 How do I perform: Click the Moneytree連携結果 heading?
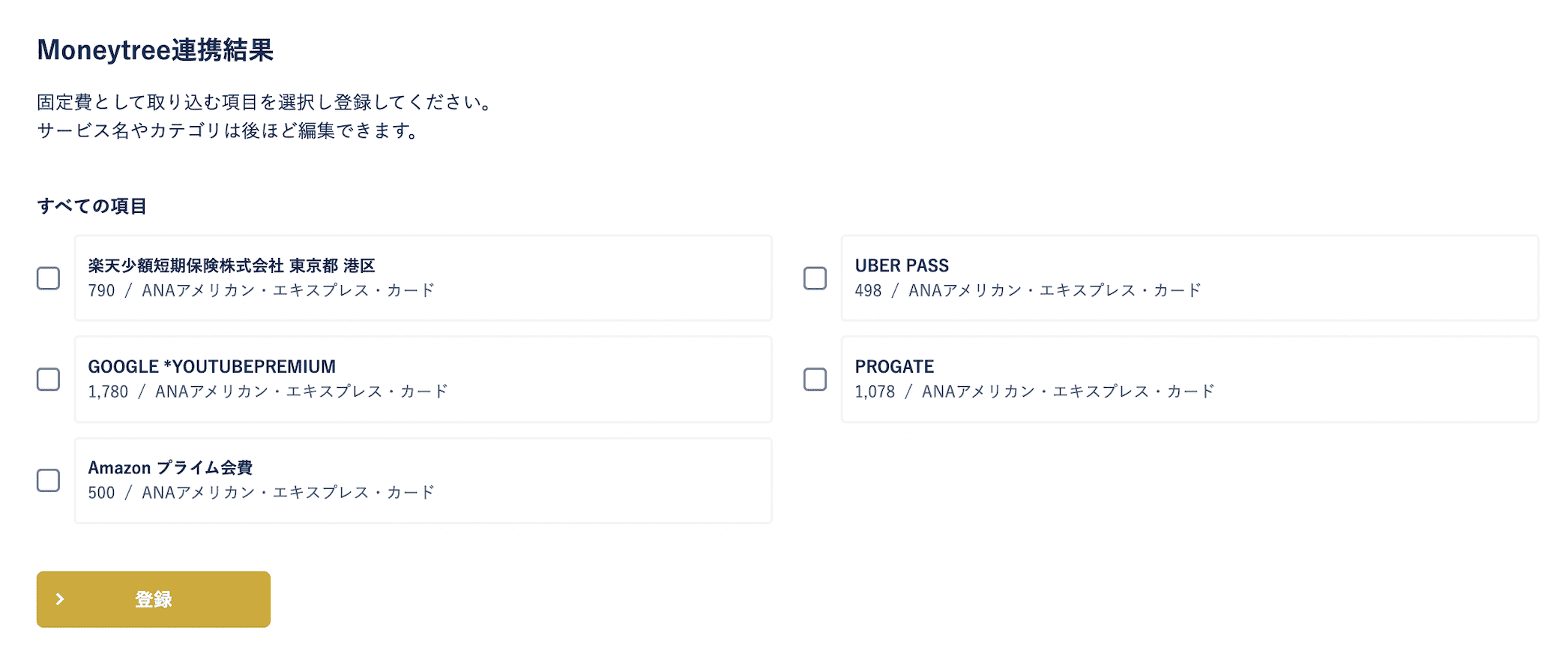tap(155, 50)
